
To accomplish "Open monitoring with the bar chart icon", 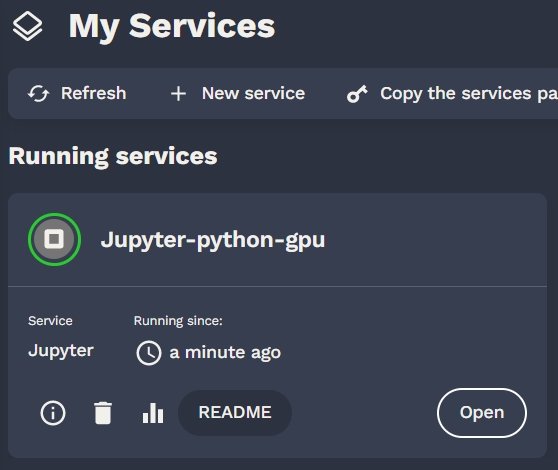I will click(153, 413).
